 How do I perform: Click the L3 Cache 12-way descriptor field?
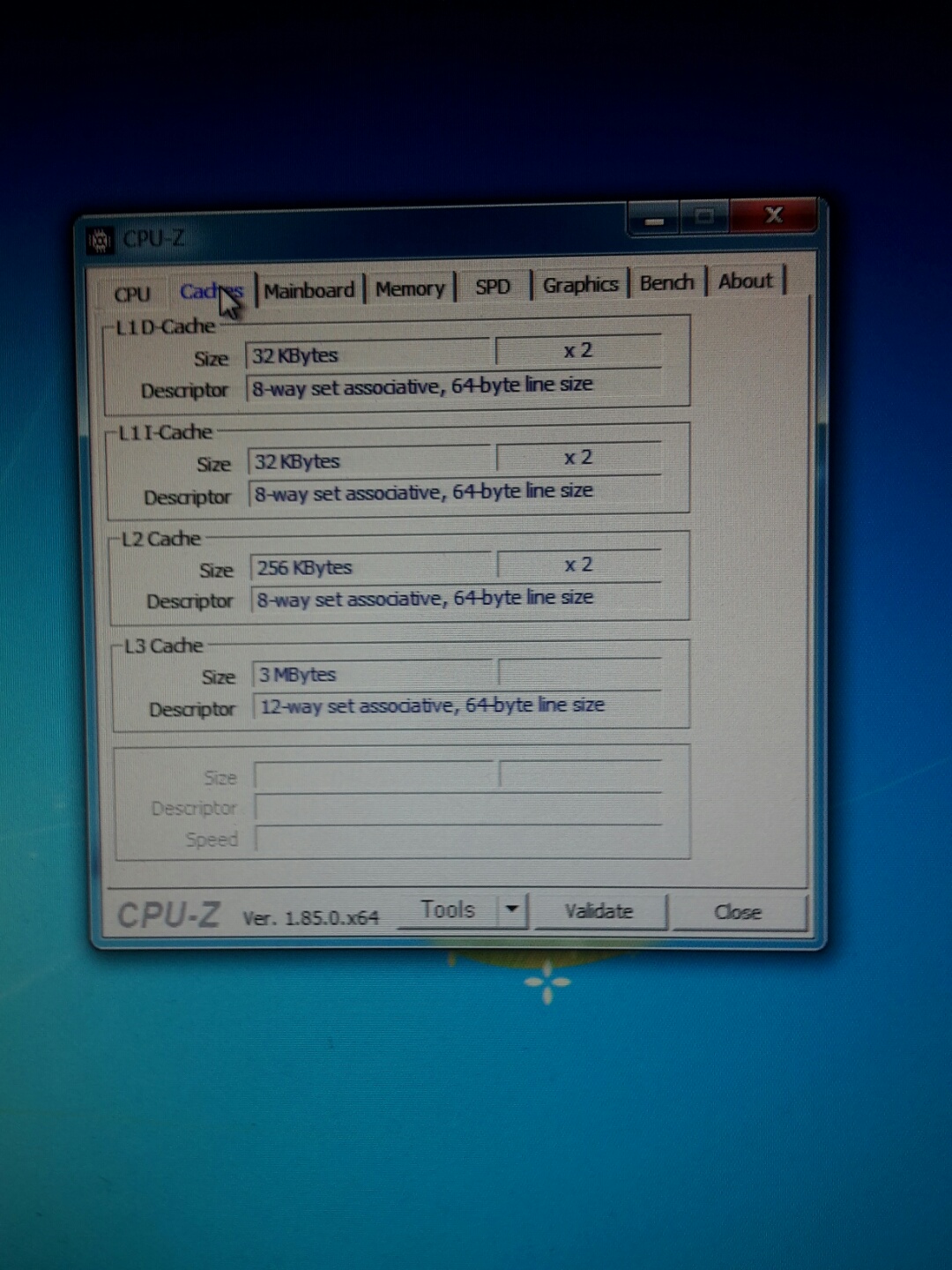point(458,706)
